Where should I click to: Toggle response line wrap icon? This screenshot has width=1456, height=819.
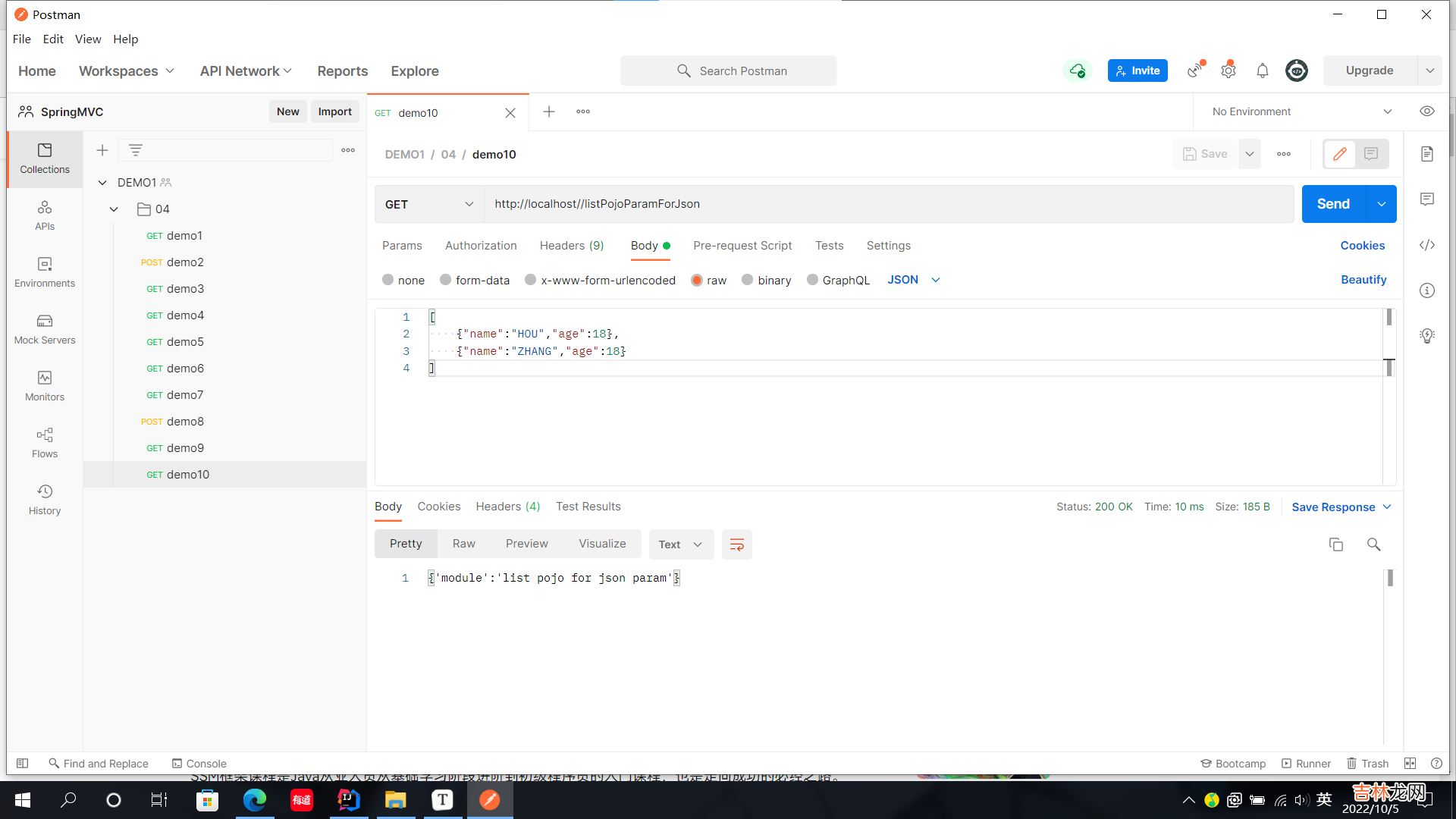click(x=736, y=544)
